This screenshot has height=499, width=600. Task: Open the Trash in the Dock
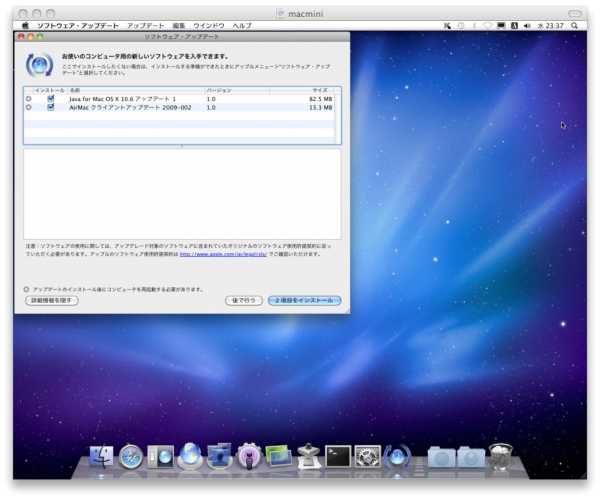(x=501, y=456)
